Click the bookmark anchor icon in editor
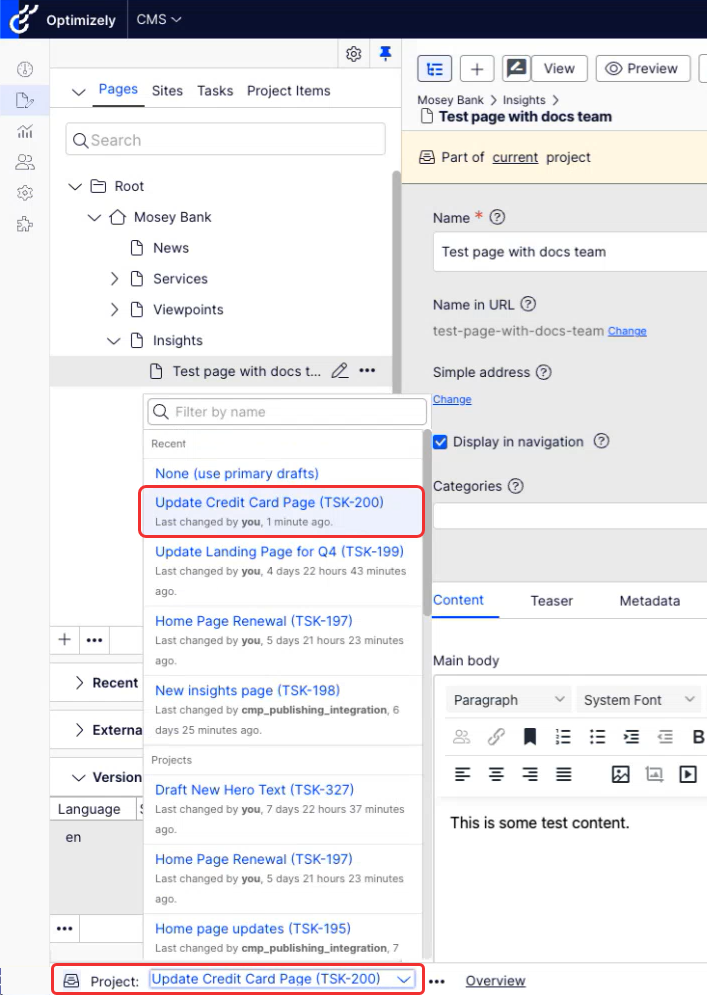 (530, 737)
